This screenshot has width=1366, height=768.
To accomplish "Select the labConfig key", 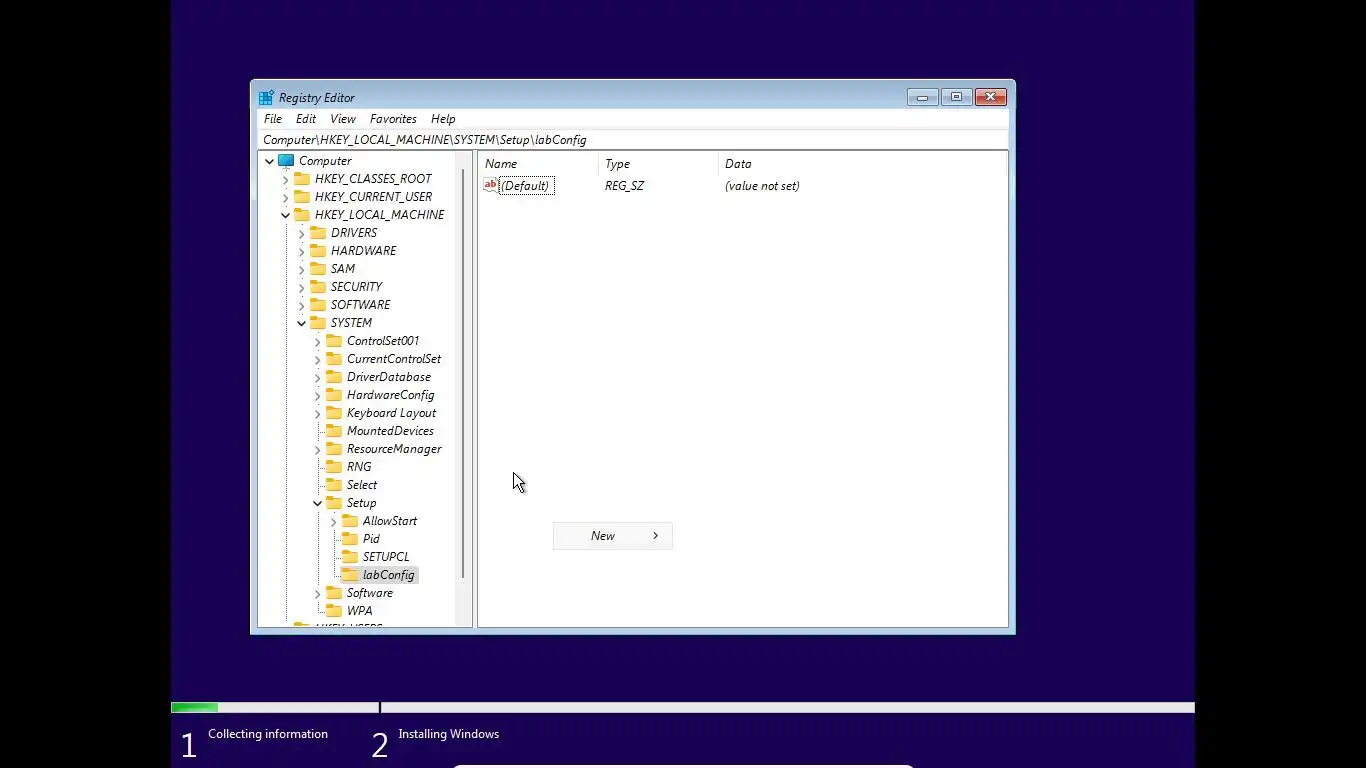I will pyautogui.click(x=388, y=575).
